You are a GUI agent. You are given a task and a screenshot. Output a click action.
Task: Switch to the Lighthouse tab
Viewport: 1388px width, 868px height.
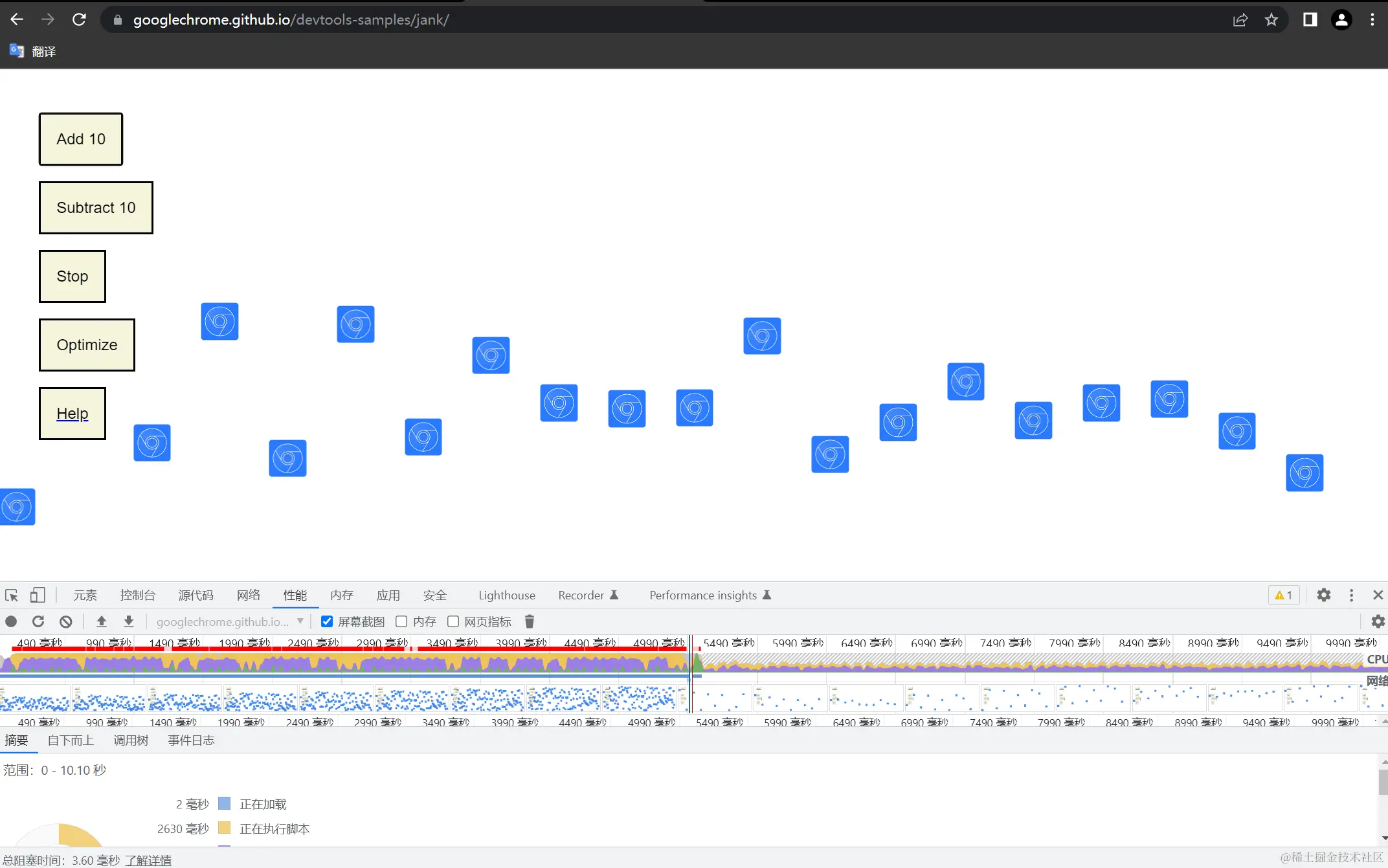coord(506,595)
